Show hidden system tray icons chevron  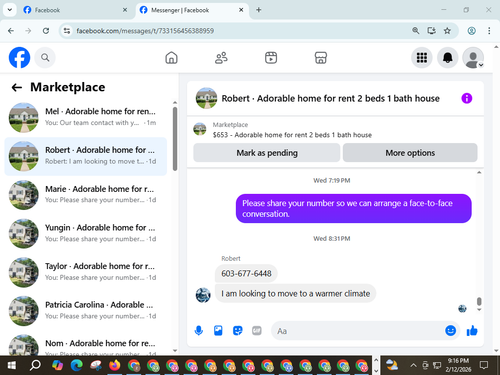tap(413, 365)
